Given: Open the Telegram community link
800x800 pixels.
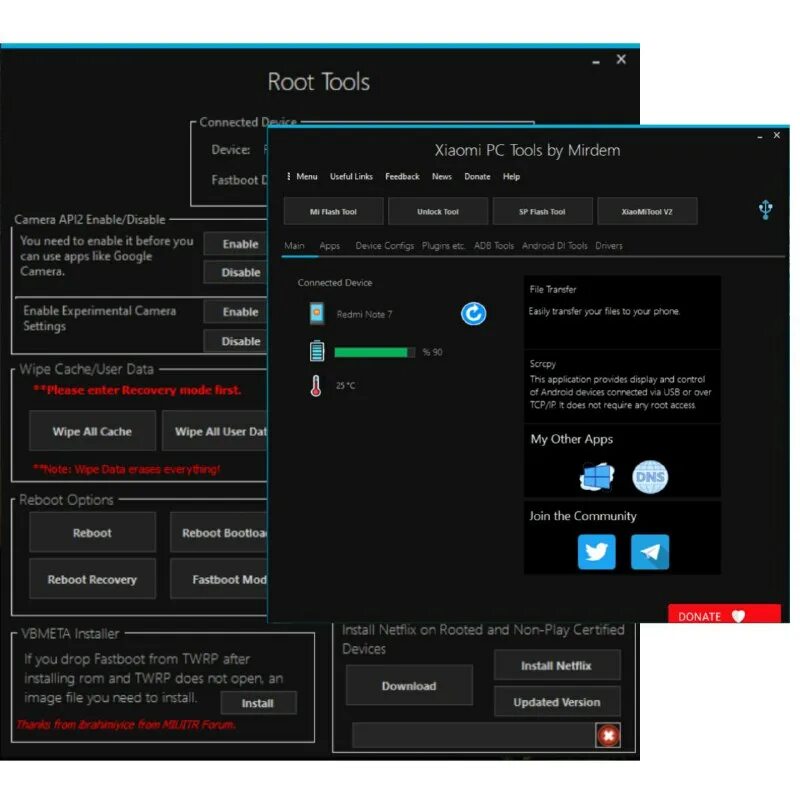Looking at the screenshot, I should click(x=649, y=552).
